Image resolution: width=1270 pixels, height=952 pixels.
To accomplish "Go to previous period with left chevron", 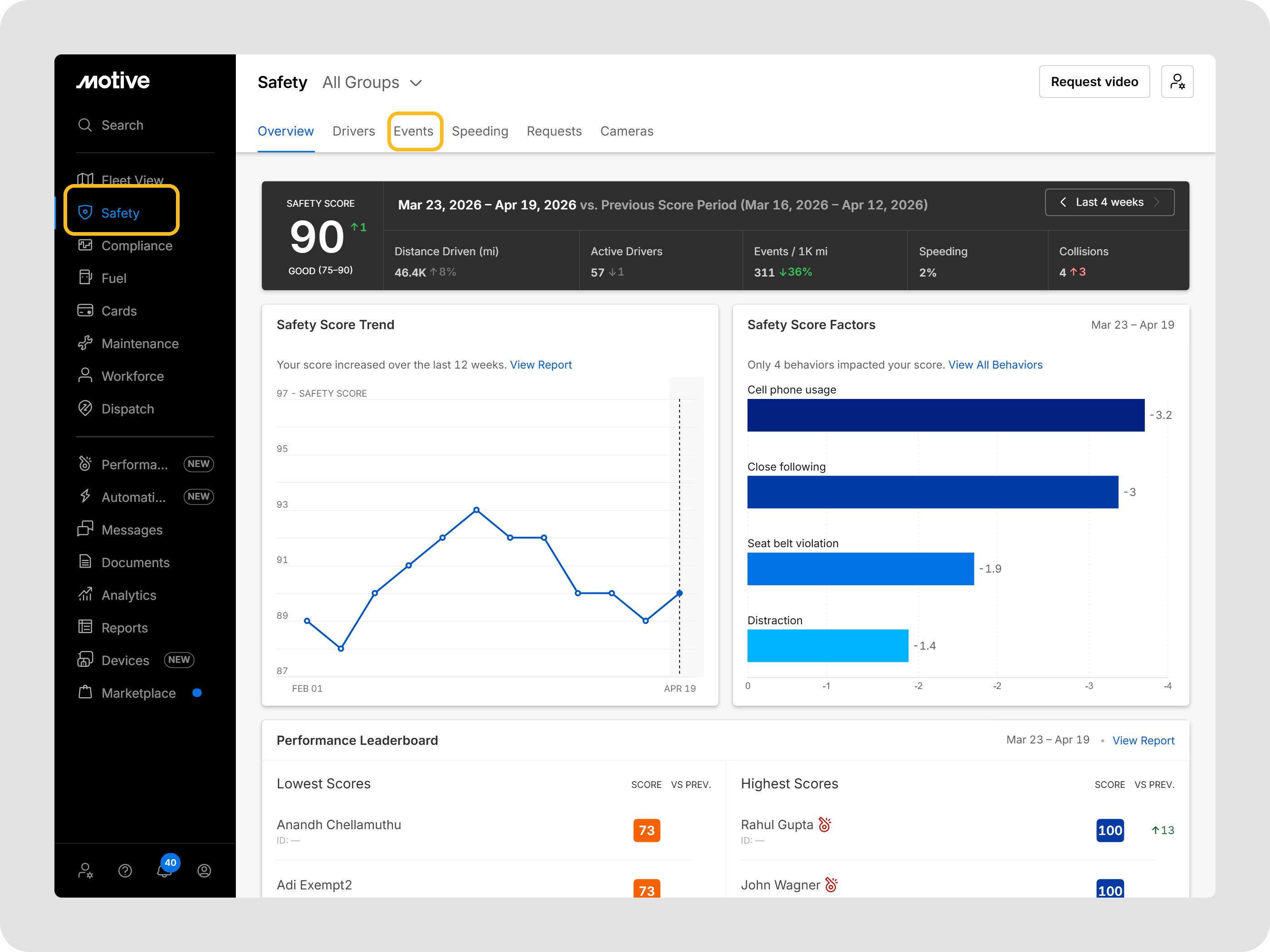I will pos(1063,203).
